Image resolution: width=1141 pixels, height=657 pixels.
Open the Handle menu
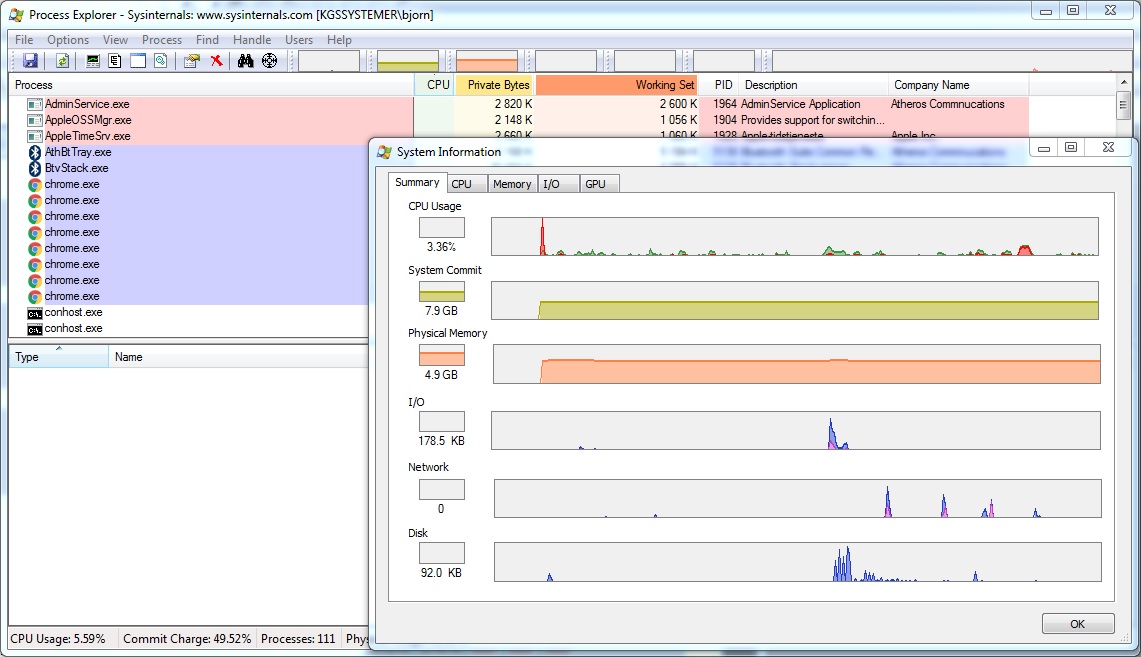click(252, 40)
